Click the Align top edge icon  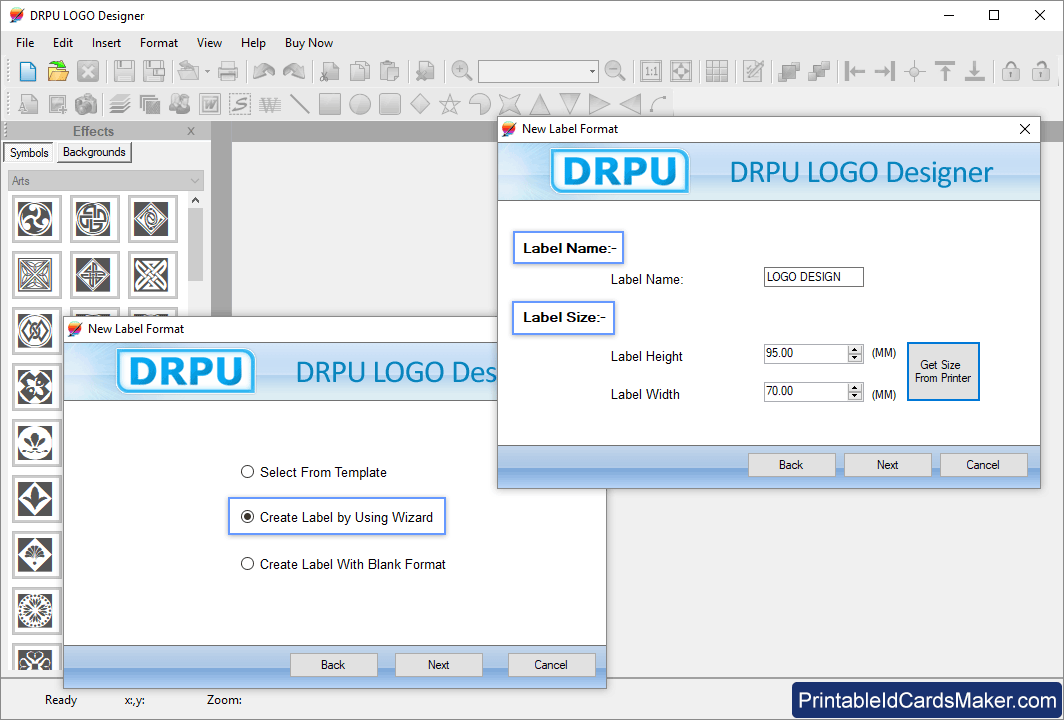[945, 71]
